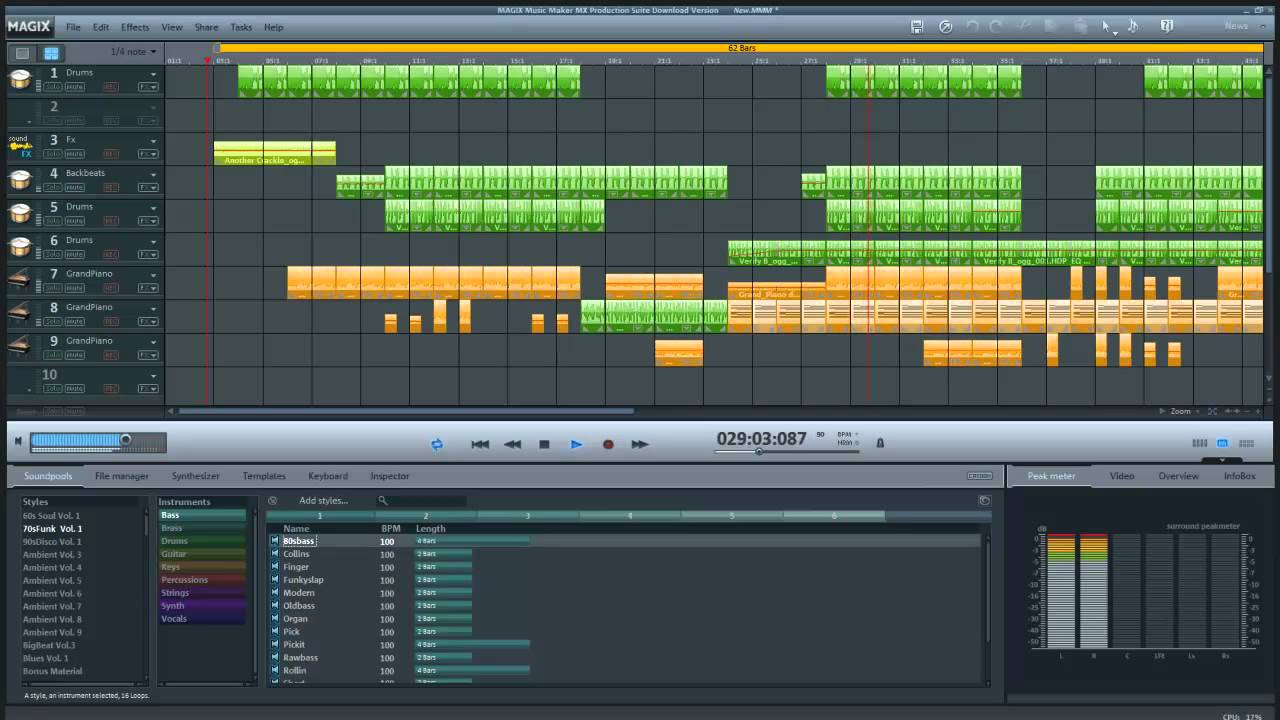
Task: Click the preview icon beside Collins loop
Action: coord(274,554)
